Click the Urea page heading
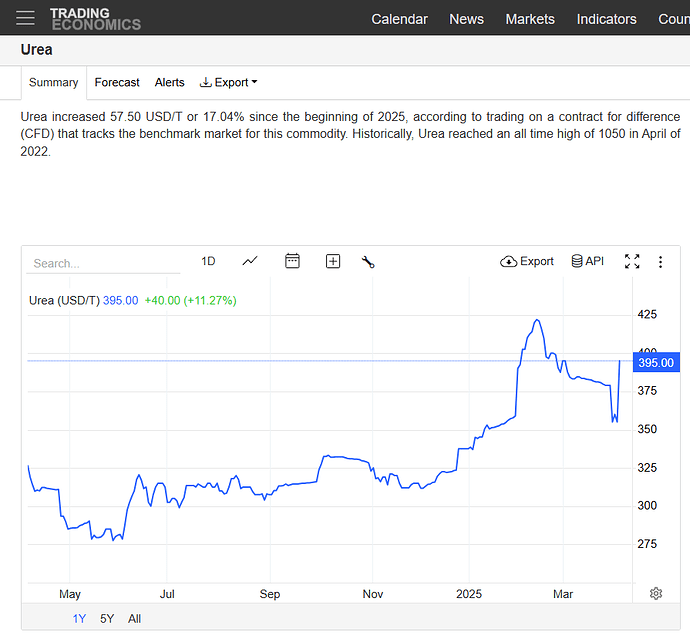 point(37,50)
